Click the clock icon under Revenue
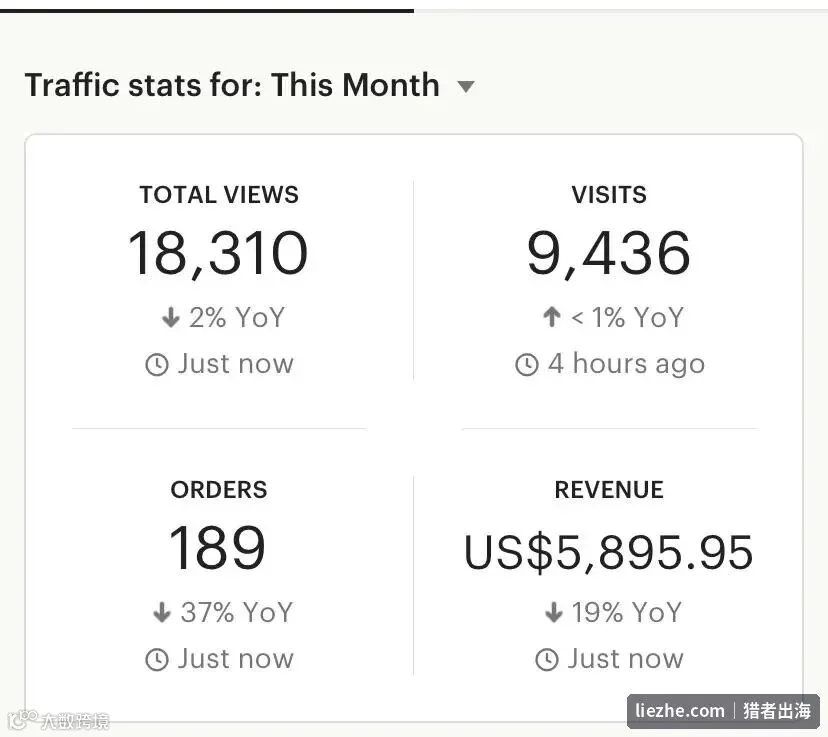Viewport: 828px width, 737px height. (x=547, y=660)
